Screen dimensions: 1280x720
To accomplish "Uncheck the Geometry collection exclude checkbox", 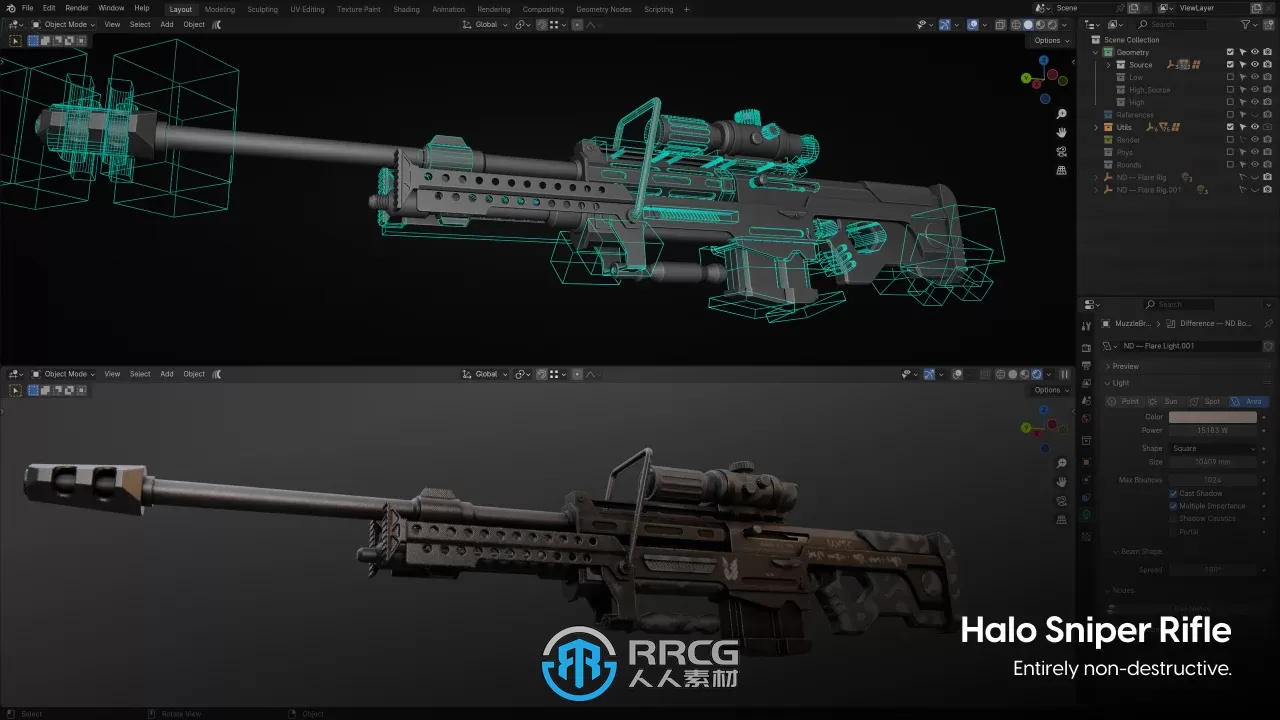I will pos(1230,52).
